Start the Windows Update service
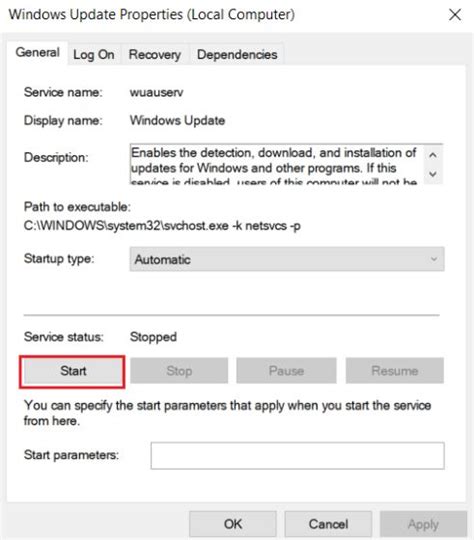474x540 pixels. [x=72, y=371]
